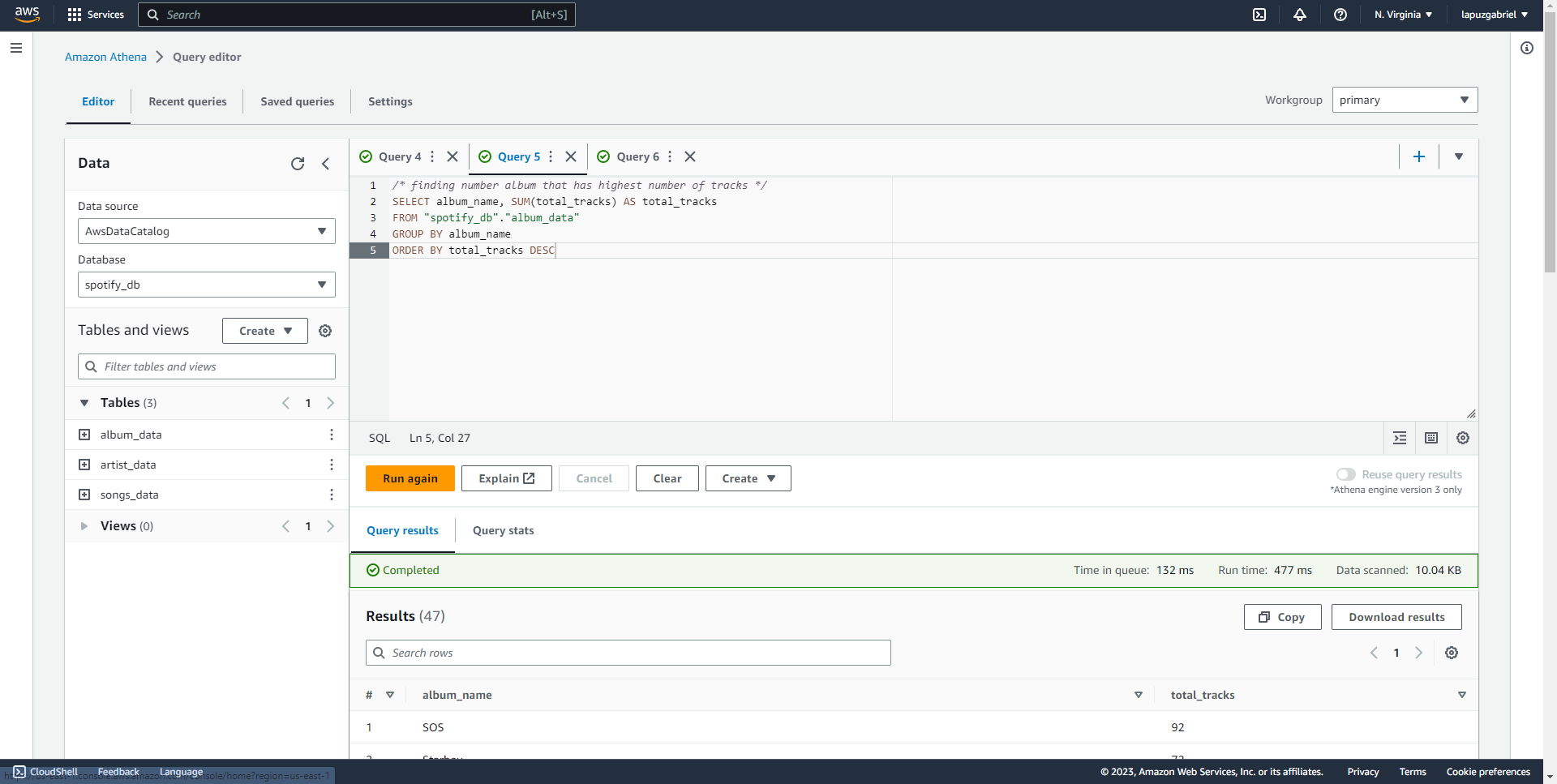
Task: Sort by total_tracks column
Action: (1462, 695)
